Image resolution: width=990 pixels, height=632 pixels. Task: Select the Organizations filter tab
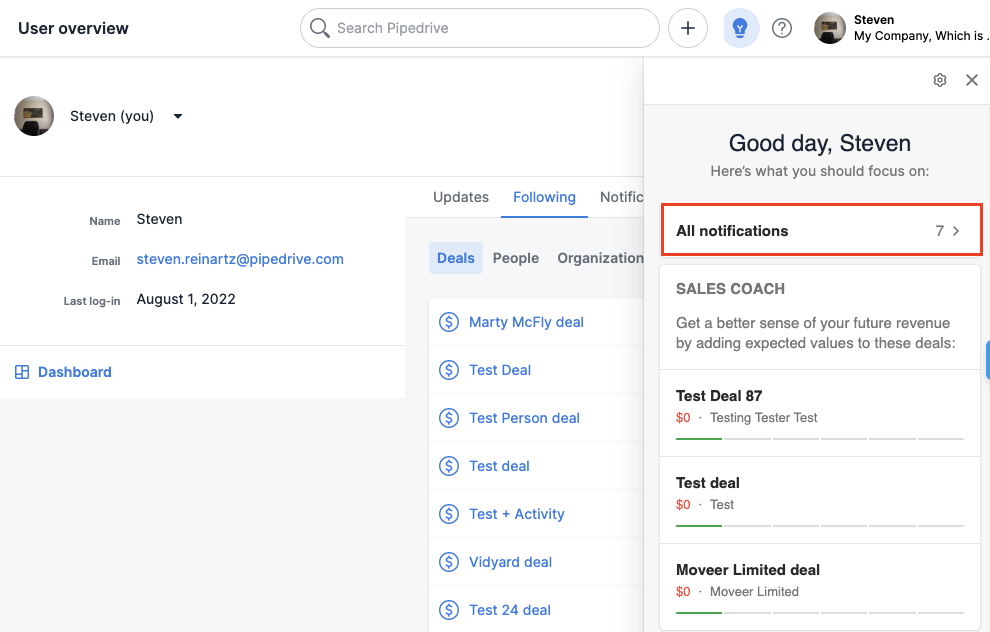[x=600, y=258]
